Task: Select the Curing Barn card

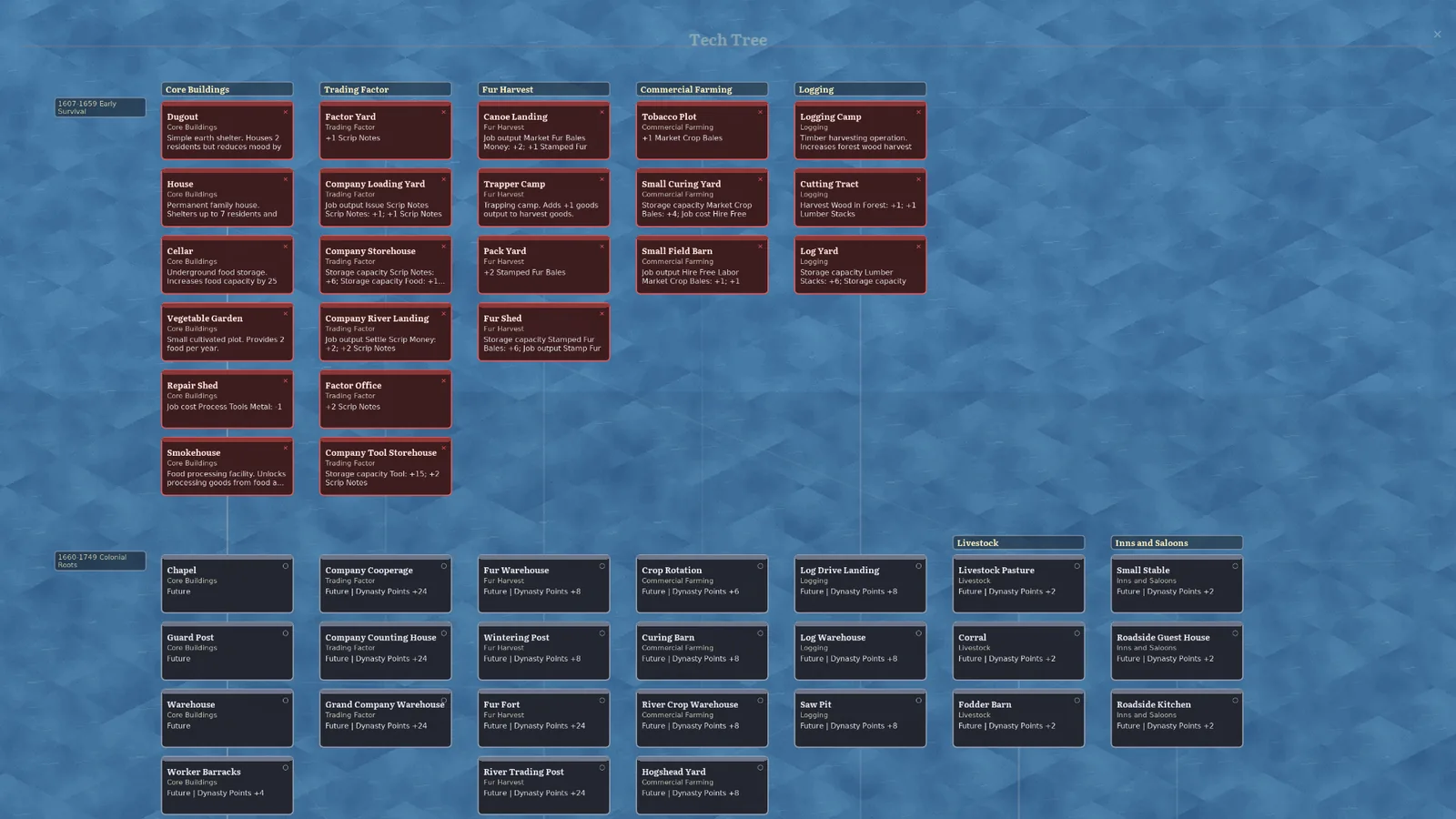Action: tap(703, 652)
